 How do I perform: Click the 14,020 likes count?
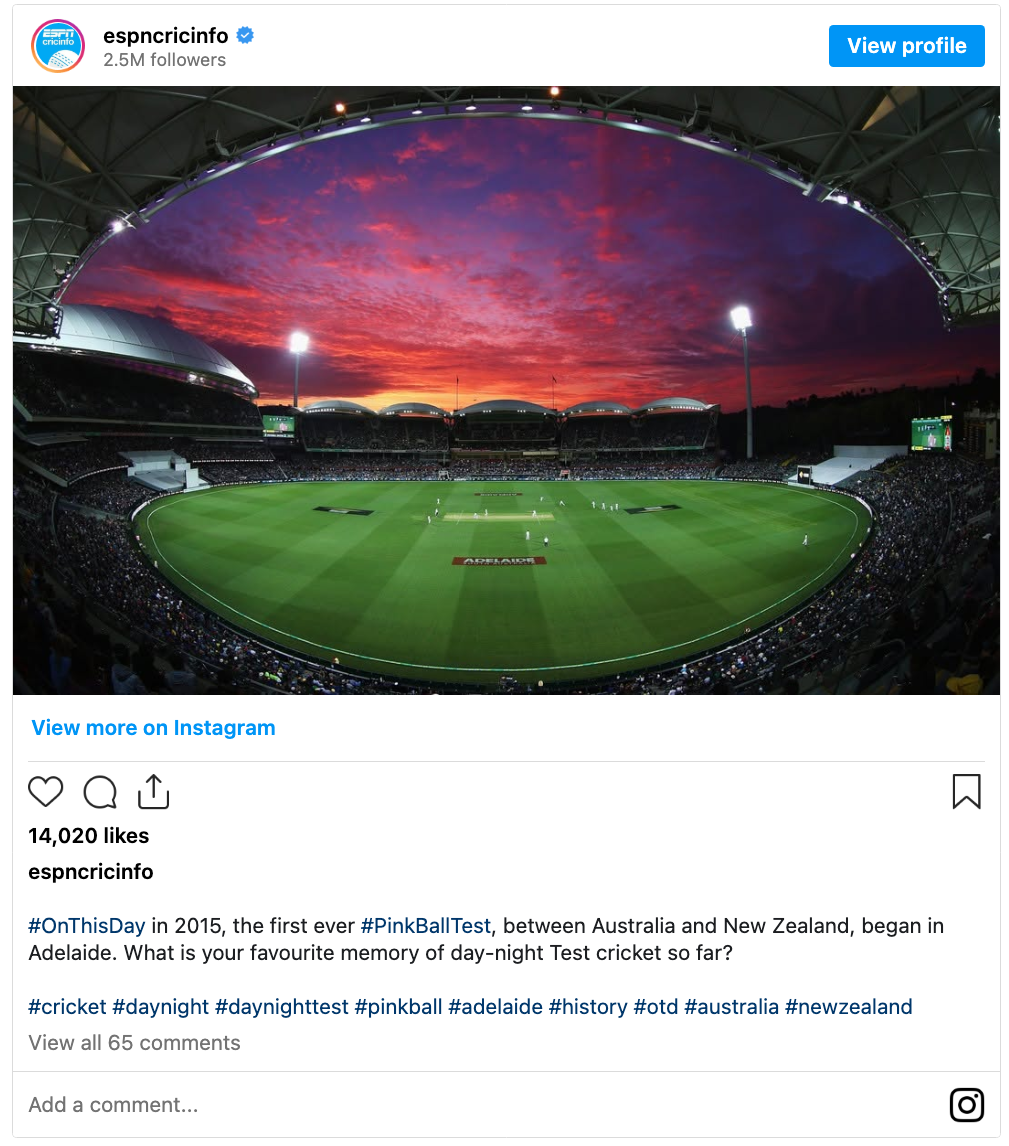coord(89,836)
